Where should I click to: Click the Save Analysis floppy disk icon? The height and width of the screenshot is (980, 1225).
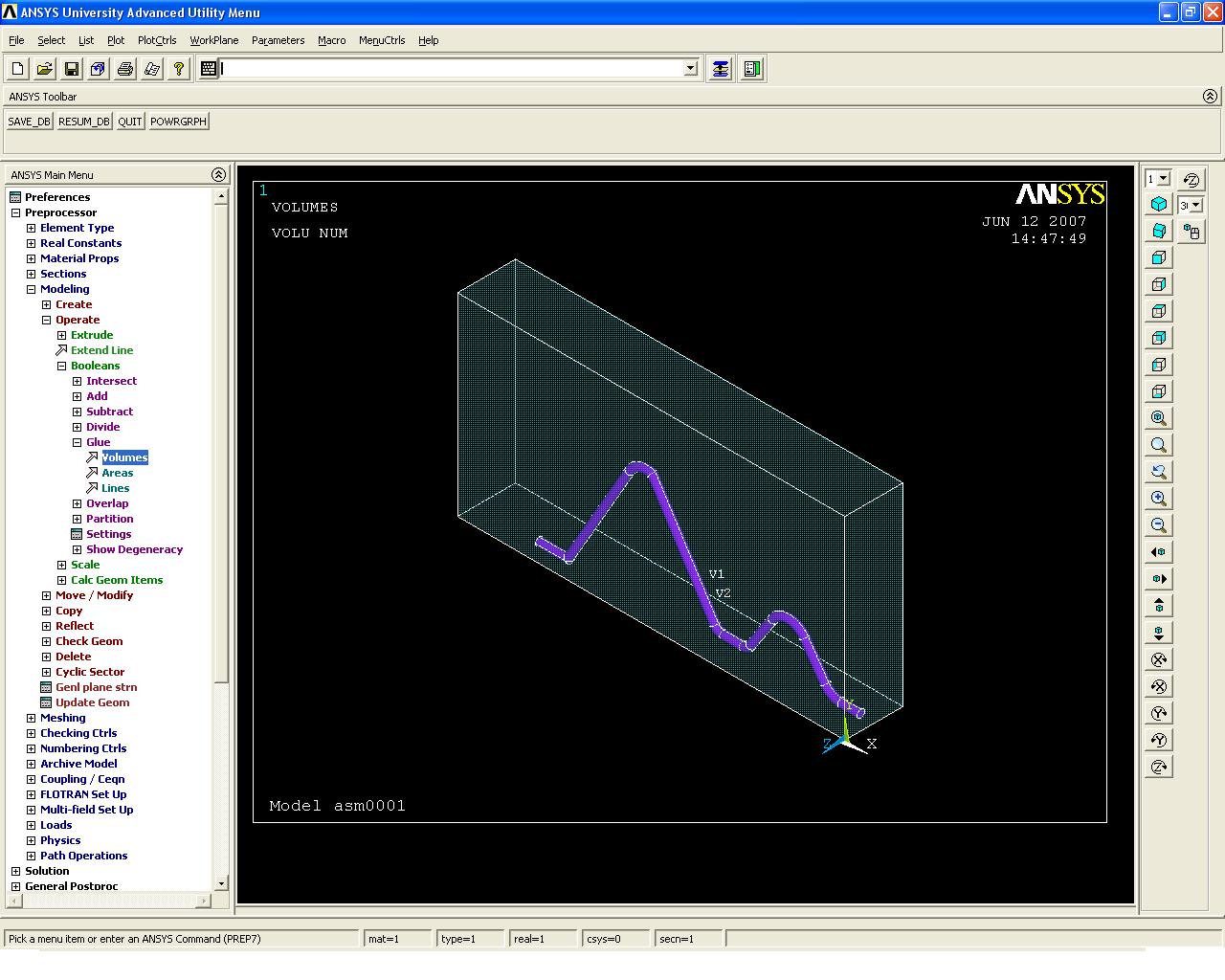(x=71, y=69)
